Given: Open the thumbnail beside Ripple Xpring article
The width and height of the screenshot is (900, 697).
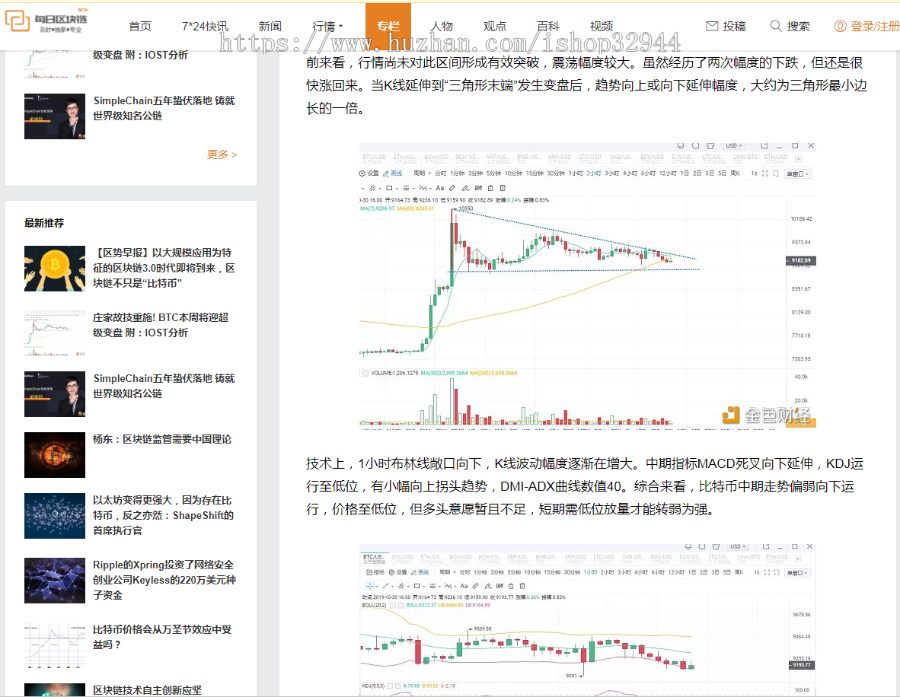Looking at the screenshot, I should click(55, 580).
